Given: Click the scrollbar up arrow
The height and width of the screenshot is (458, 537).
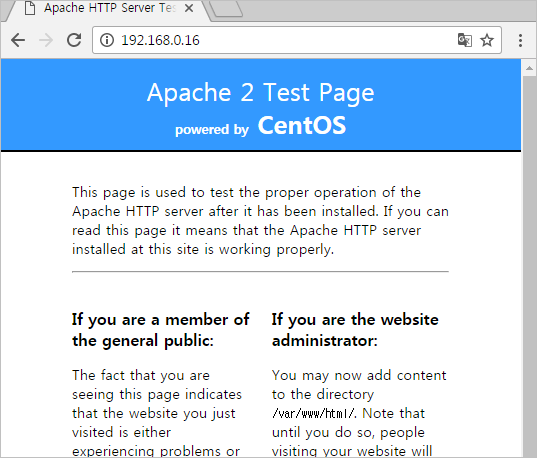Looking at the screenshot, I should click(x=529, y=68).
